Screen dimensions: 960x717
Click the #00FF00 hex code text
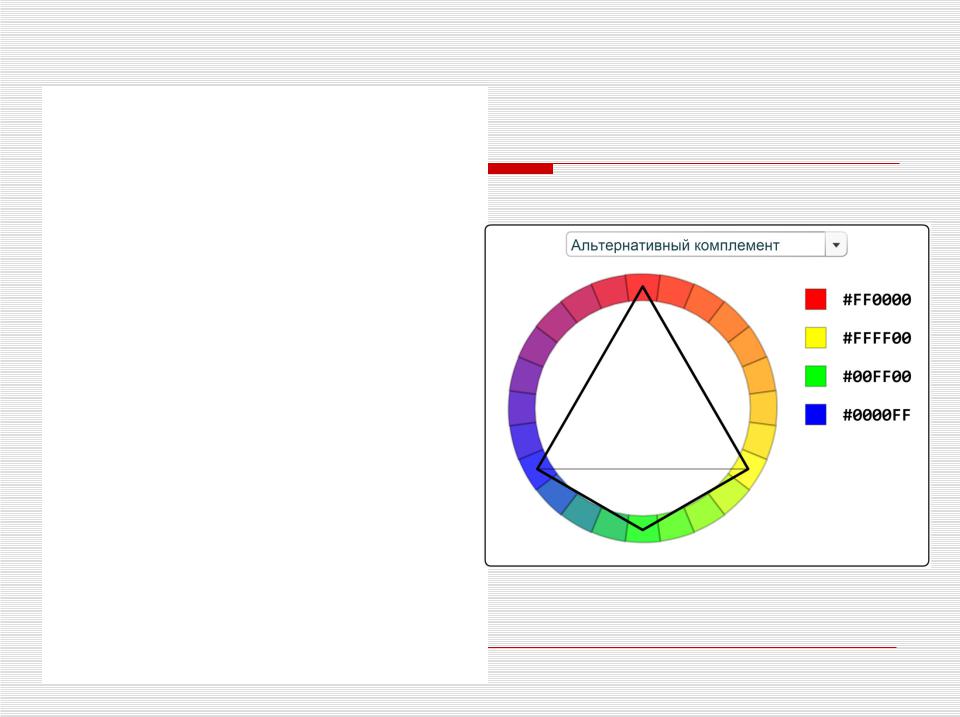coord(877,377)
